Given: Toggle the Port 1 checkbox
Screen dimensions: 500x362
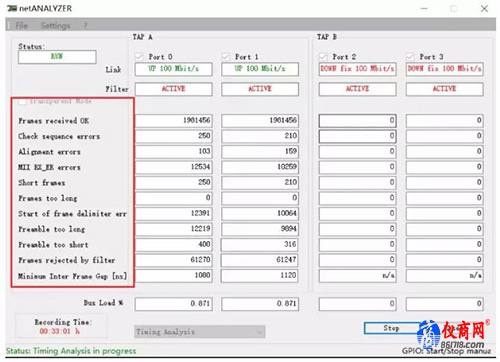Looking at the screenshot, I should 225,57.
